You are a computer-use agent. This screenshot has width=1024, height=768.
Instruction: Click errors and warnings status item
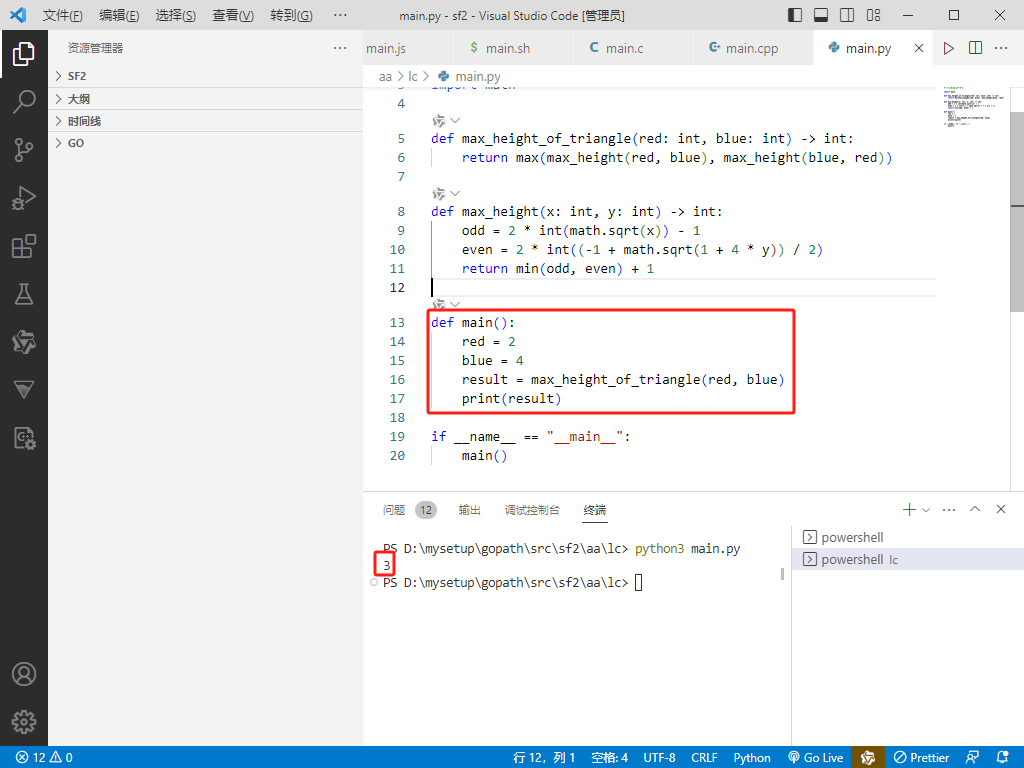(44, 758)
